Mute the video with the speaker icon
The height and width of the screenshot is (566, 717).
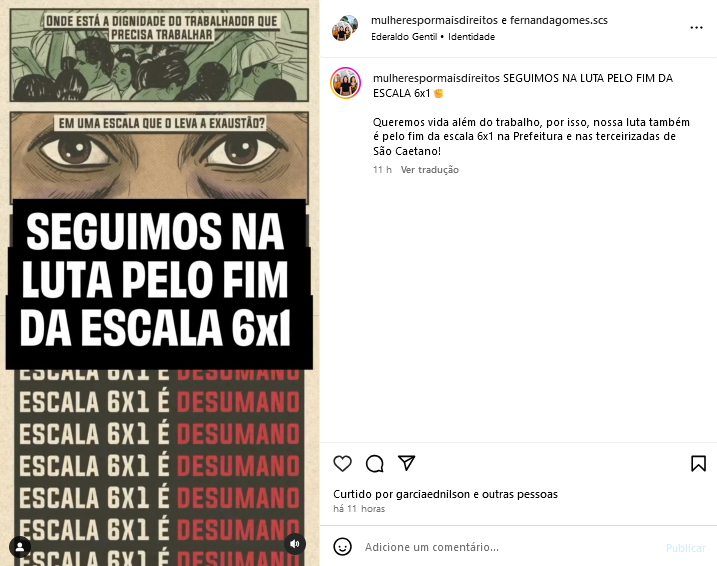click(294, 544)
